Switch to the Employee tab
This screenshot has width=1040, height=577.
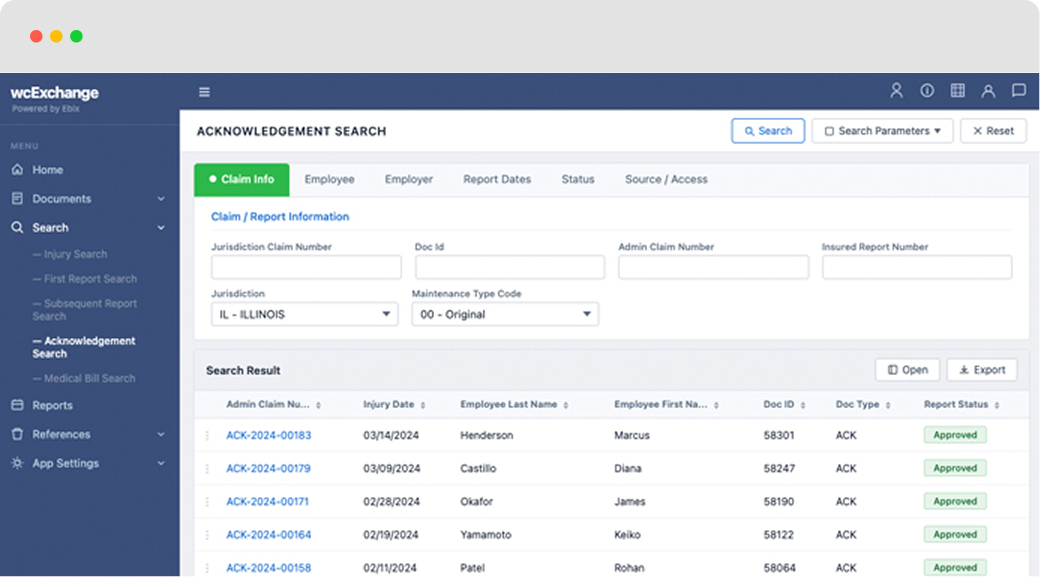point(329,179)
